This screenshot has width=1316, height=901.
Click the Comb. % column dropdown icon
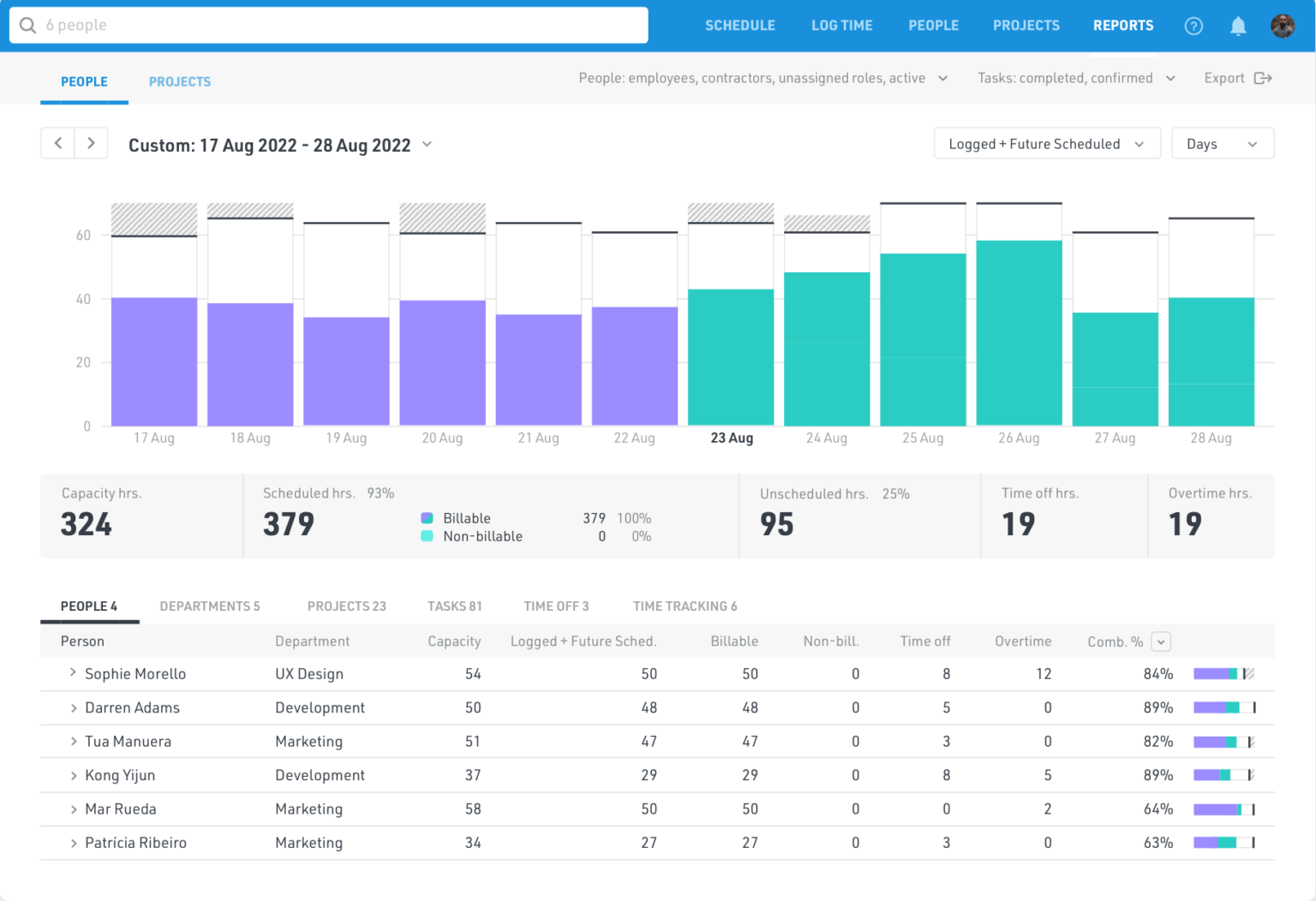(1160, 641)
